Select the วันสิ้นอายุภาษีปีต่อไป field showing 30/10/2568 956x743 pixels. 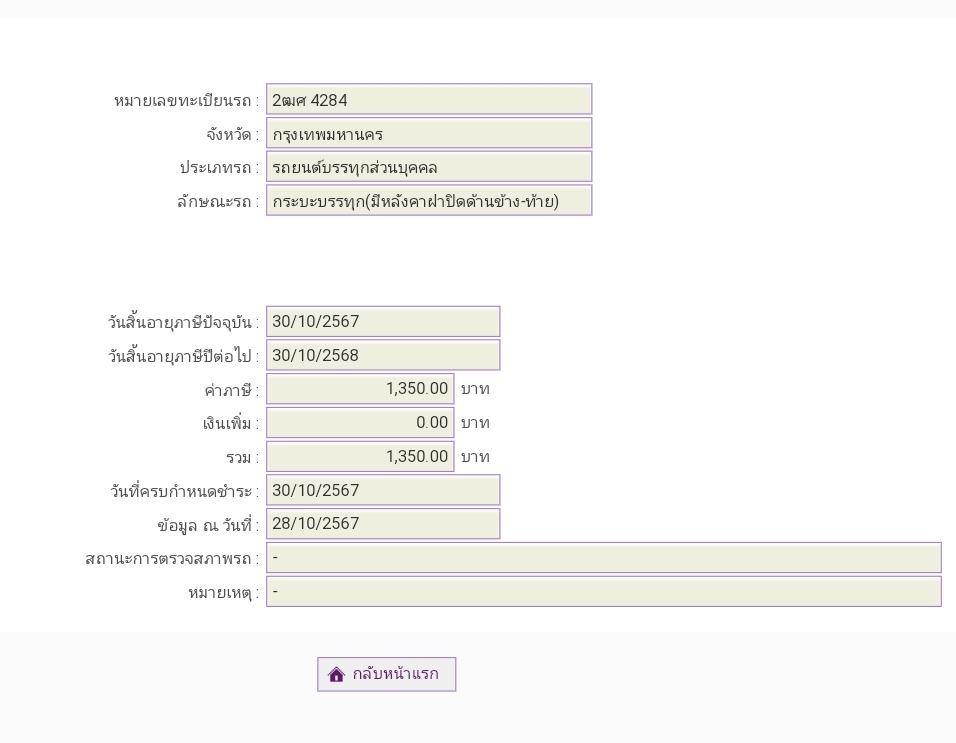382,356
